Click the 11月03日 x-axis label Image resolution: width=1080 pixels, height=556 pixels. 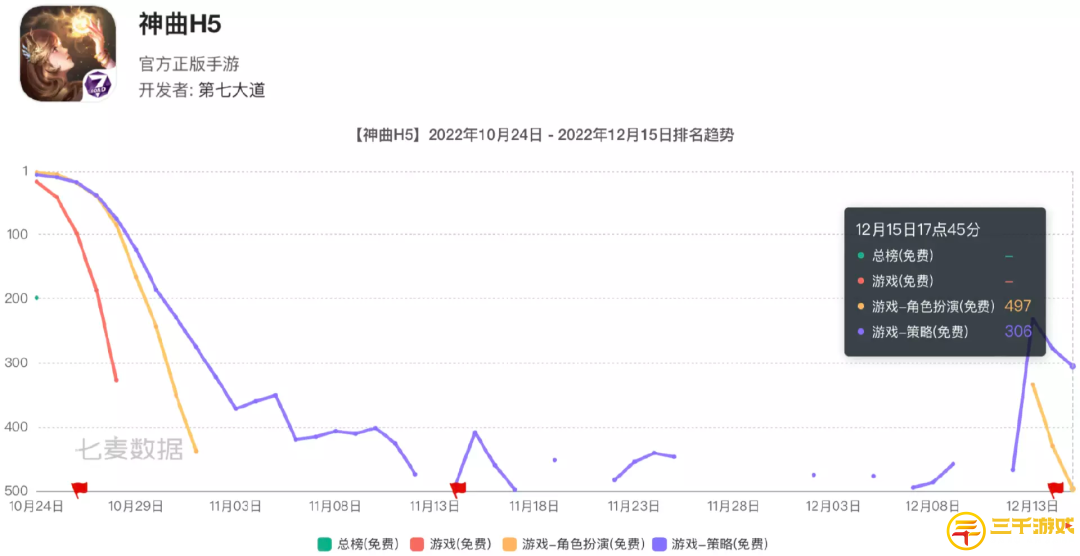pyautogui.click(x=234, y=506)
